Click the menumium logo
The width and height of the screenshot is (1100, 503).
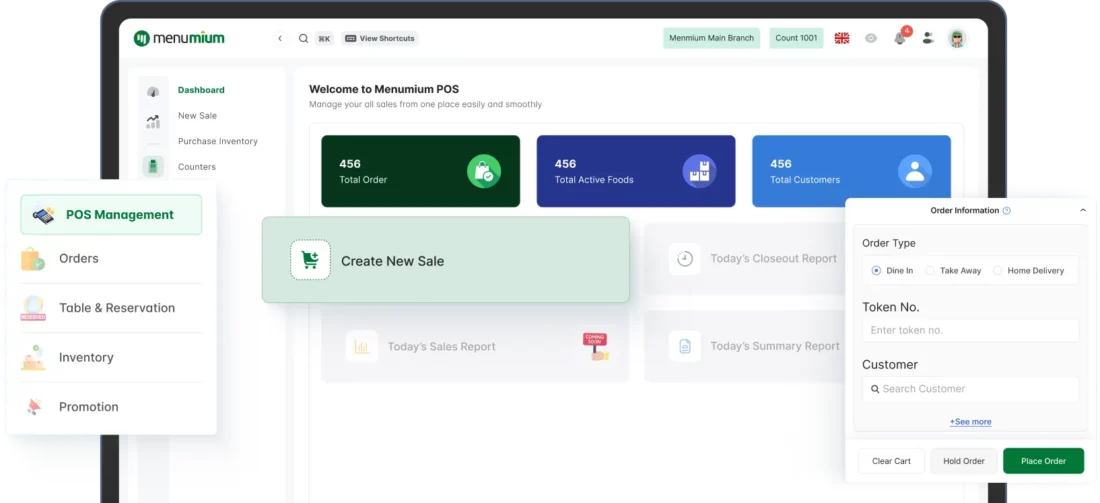point(179,38)
